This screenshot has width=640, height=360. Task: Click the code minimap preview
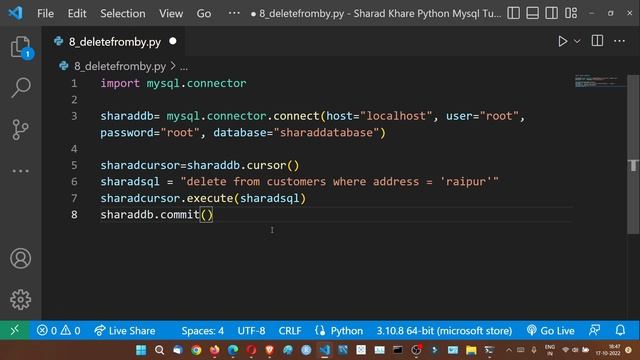[x=600, y=81]
